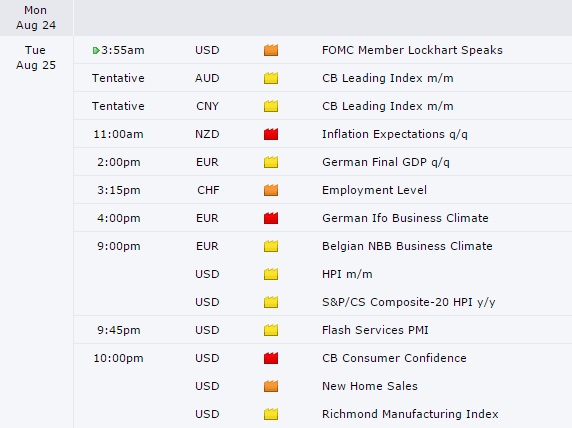
Task: Click the red impact icon for CB Consumer Confidence
Action: [271, 358]
